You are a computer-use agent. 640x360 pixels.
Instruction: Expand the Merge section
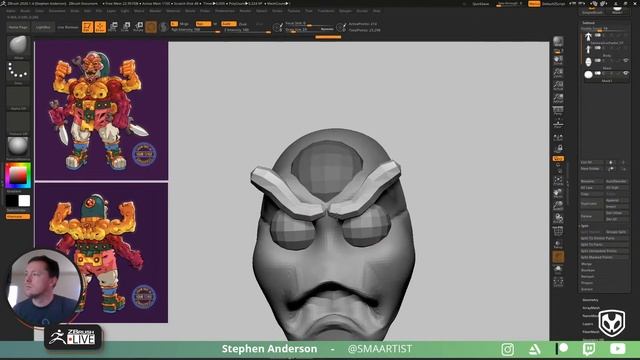tap(586, 264)
